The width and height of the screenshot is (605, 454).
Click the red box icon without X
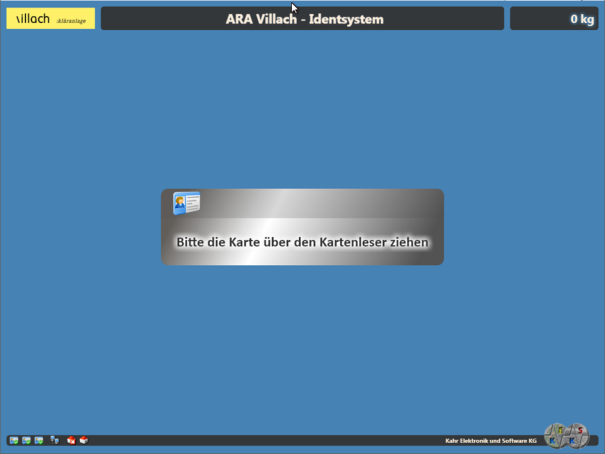[x=84, y=440]
